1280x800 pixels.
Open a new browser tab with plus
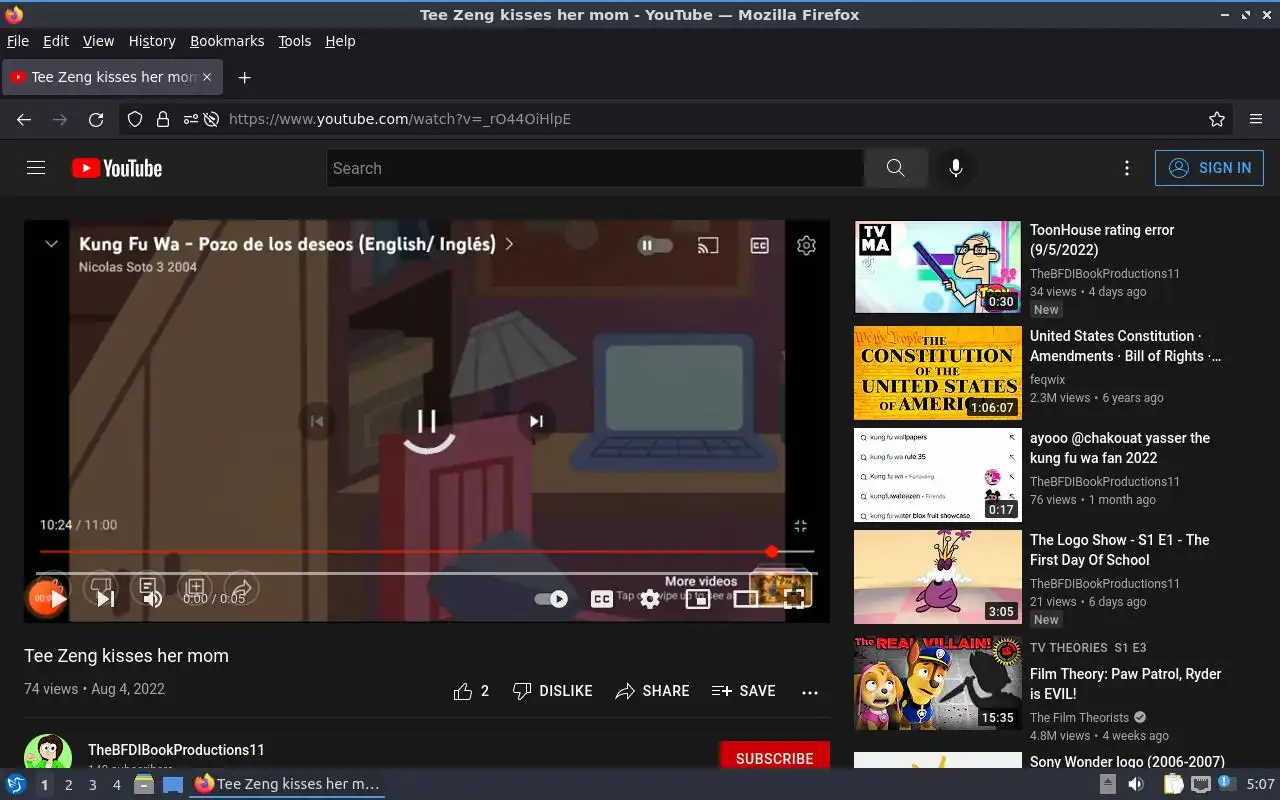[x=244, y=77]
